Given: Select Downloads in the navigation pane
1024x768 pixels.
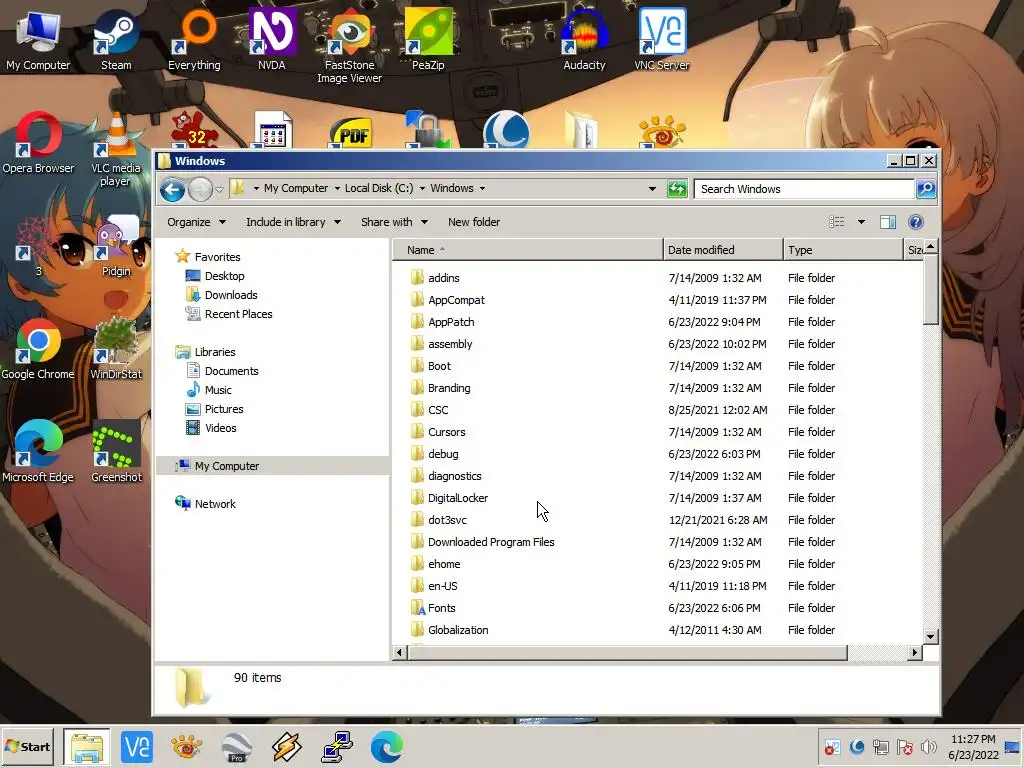Looking at the screenshot, I should [231, 295].
